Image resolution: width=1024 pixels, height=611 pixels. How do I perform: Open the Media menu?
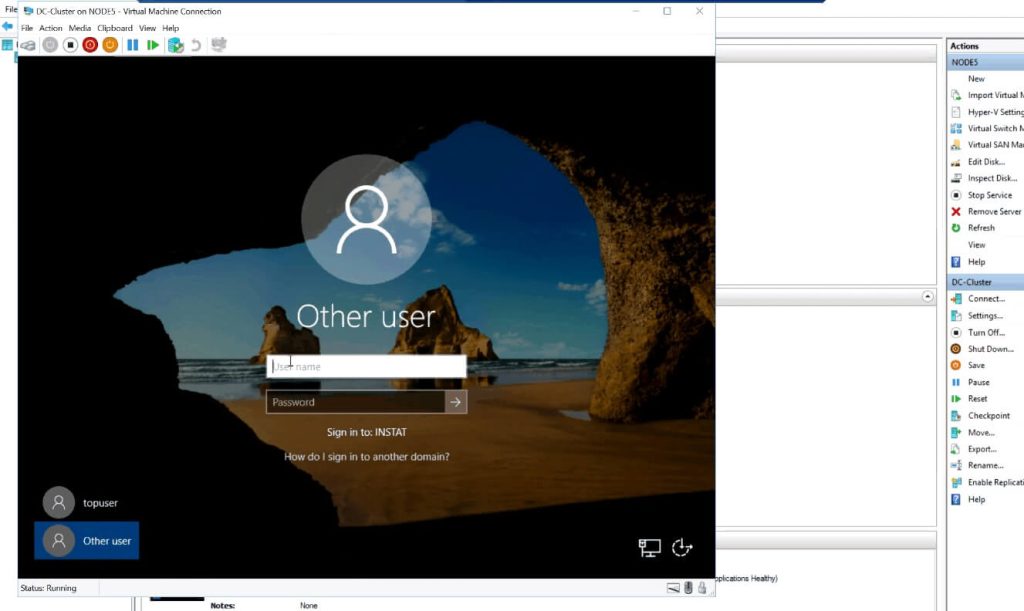click(x=80, y=28)
